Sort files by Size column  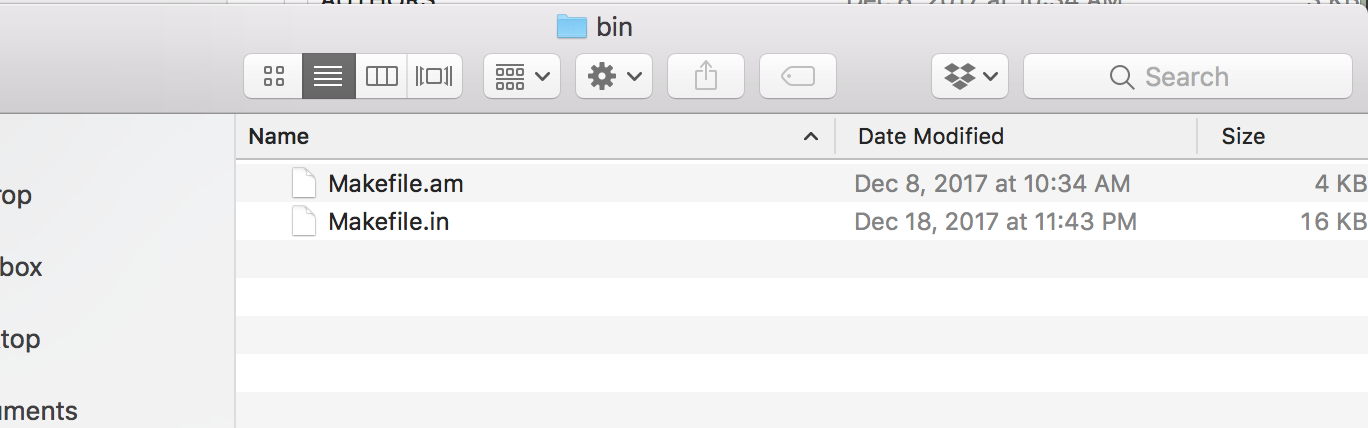1243,136
